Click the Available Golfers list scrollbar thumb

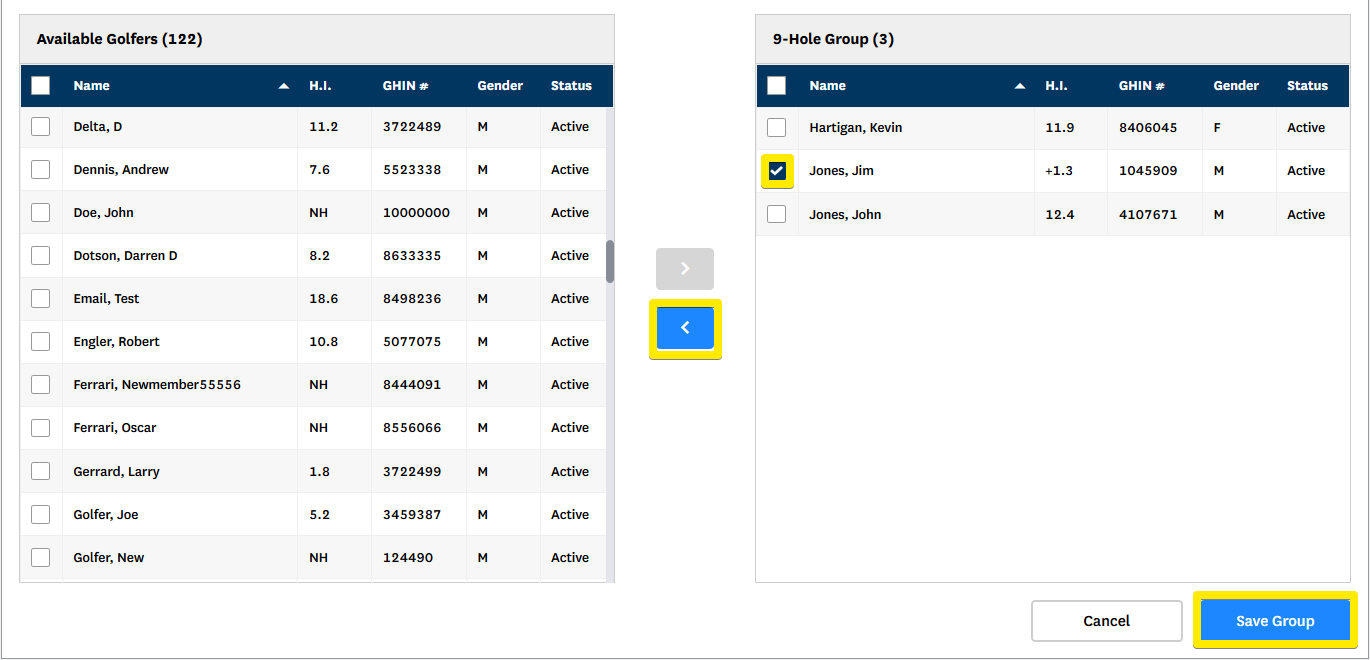tap(610, 262)
